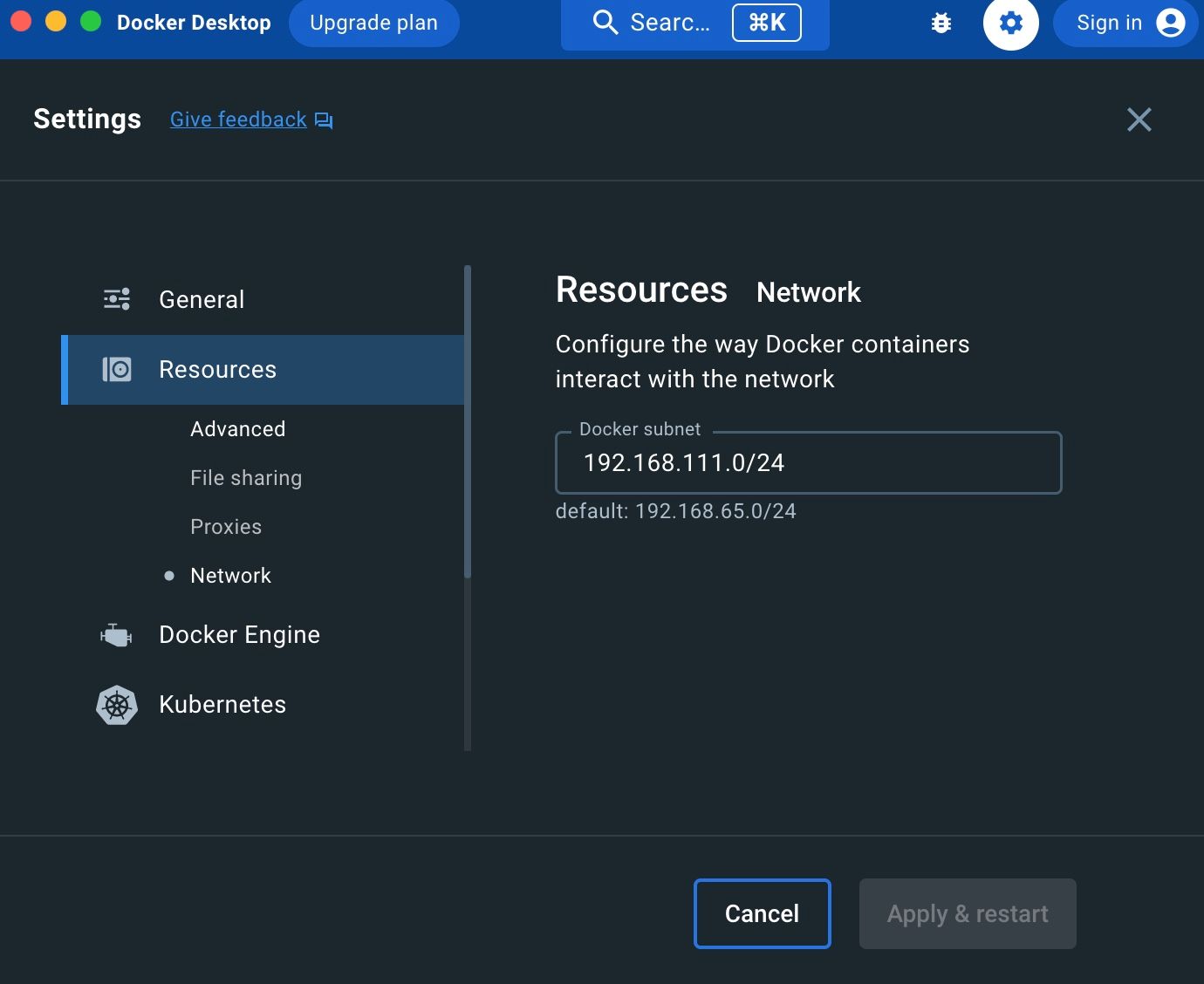Click the Docker Engine icon
This screenshot has width=1204, height=984.
(x=116, y=635)
